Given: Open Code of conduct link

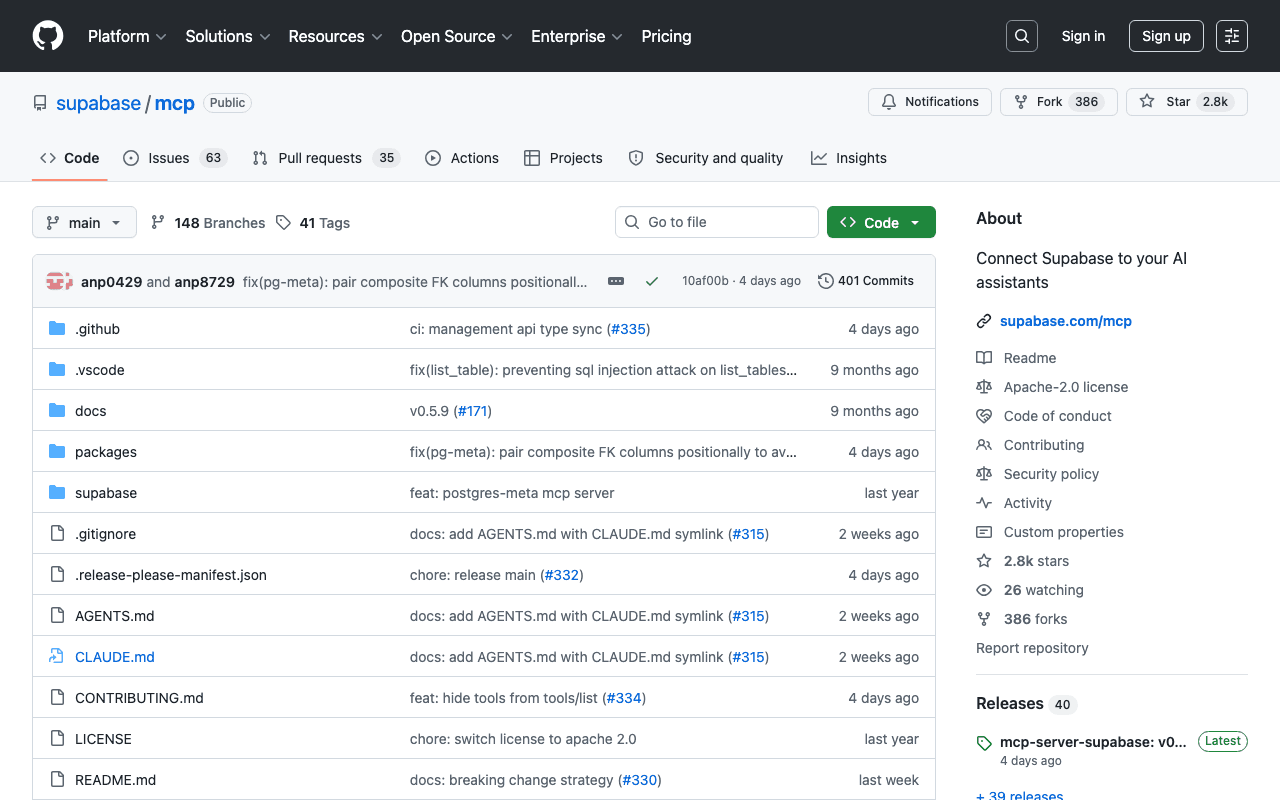Looking at the screenshot, I should click(x=1044, y=416).
